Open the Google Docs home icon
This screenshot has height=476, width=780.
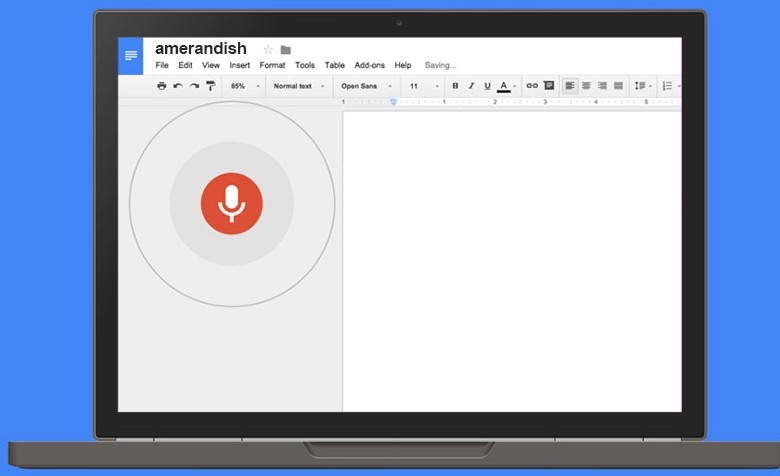point(131,55)
